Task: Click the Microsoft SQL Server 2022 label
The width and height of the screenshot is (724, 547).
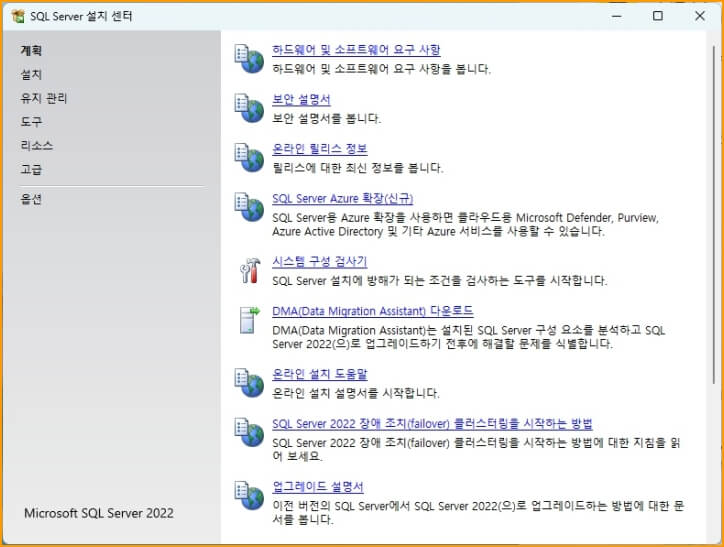Action: pos(99,513)
